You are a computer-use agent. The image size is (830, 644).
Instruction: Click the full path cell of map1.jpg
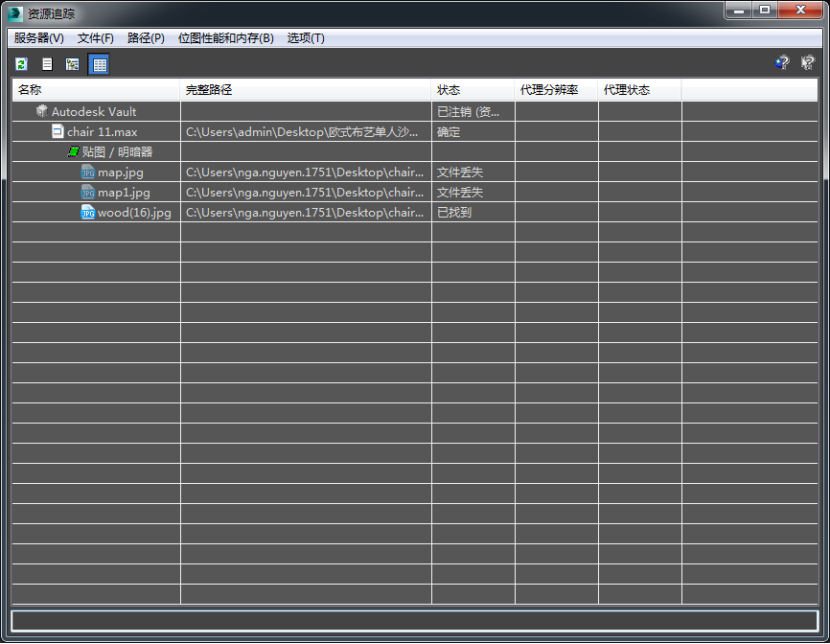point(305,192)
